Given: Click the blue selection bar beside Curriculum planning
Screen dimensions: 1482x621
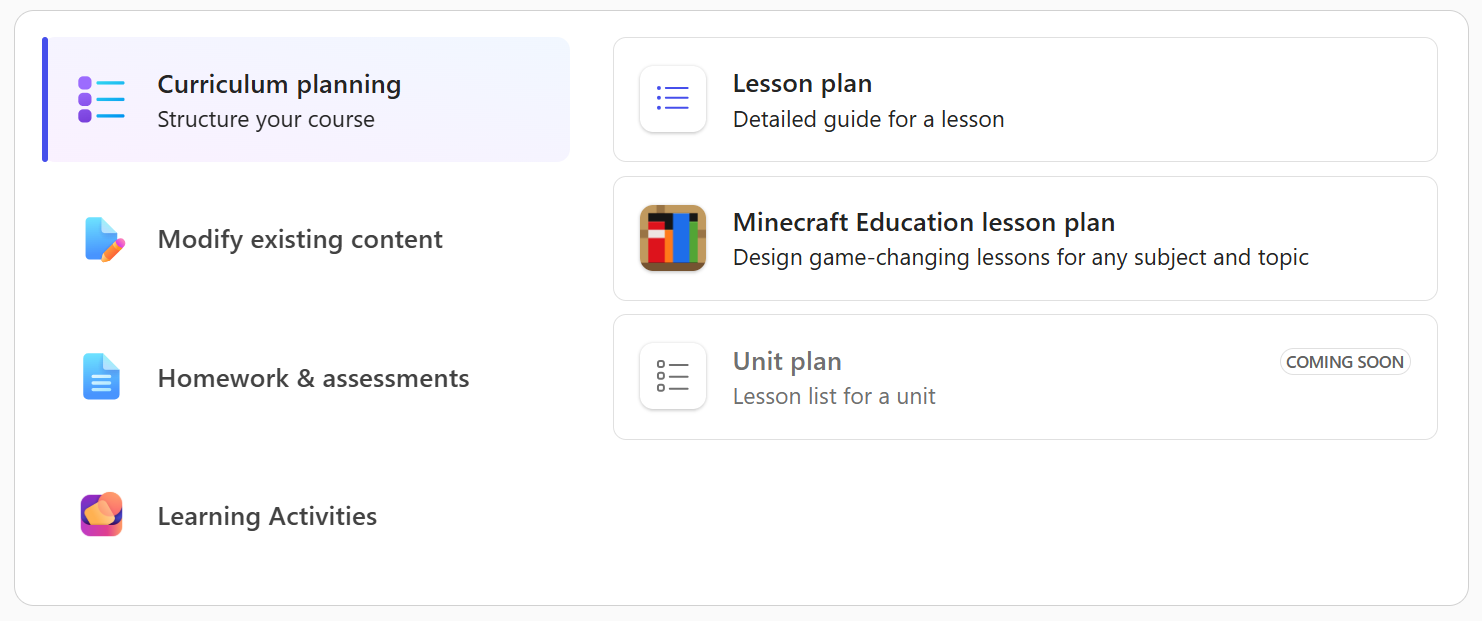Looking at the screenshot, I should tap(45, 100).
